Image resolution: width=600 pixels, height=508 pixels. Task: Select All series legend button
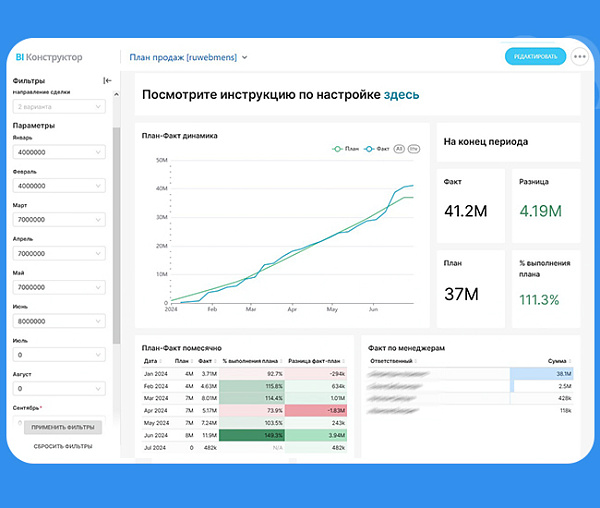(x=399, y=149)
